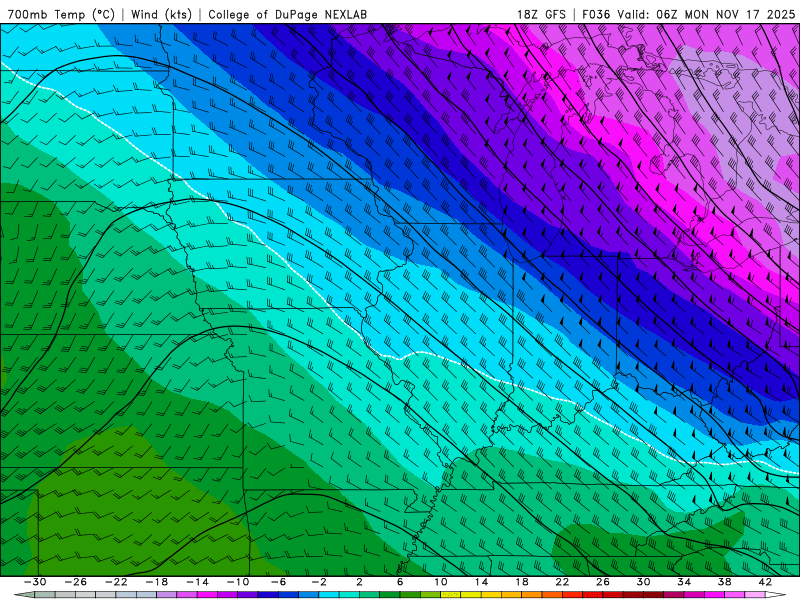This screenshot has height=600, width=800.
Task: Click the 42 colorbar label
Action: (x=765, y=582)
